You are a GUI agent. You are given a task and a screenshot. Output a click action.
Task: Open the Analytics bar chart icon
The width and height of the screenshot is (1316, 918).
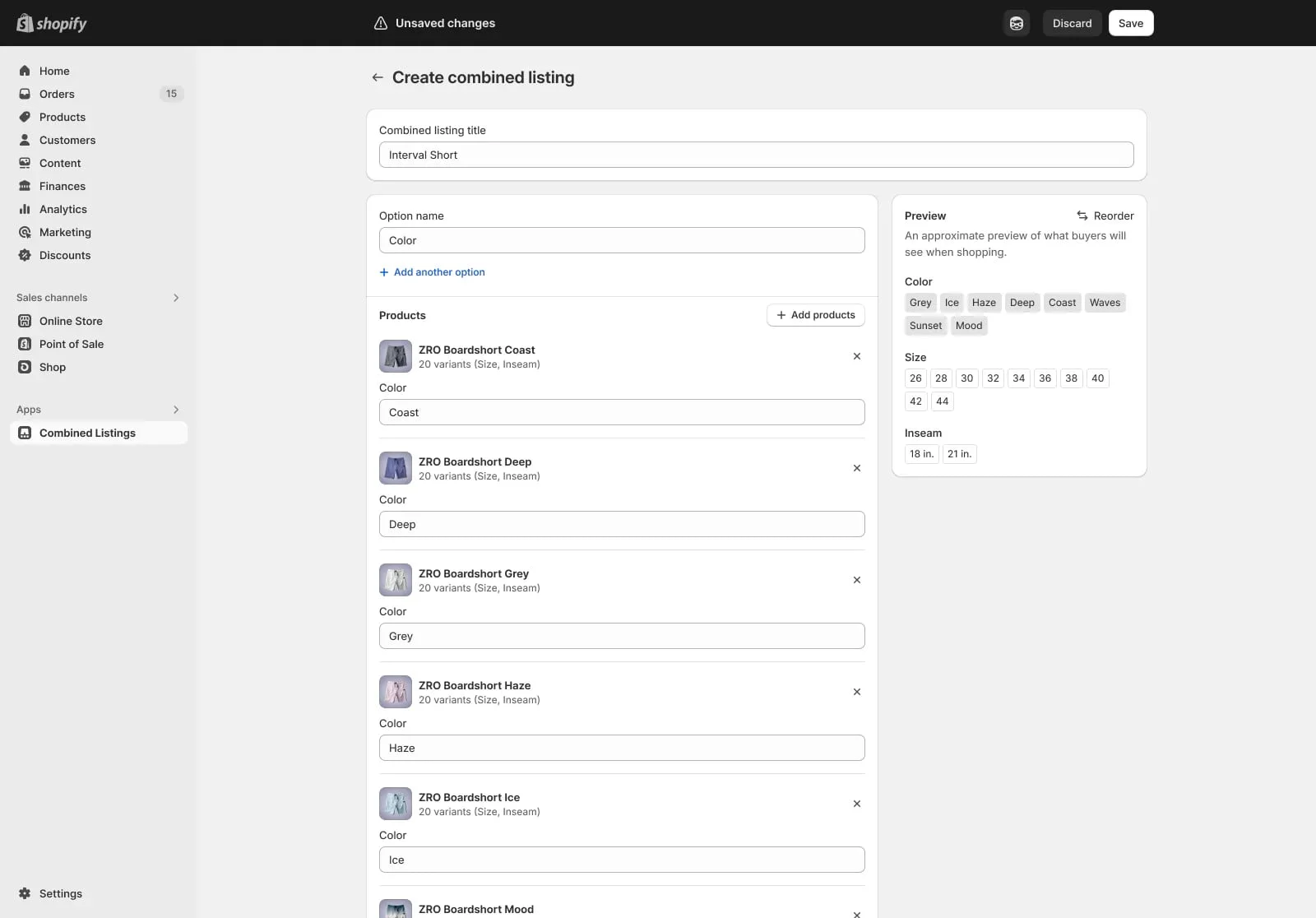(x=25, y=209)
